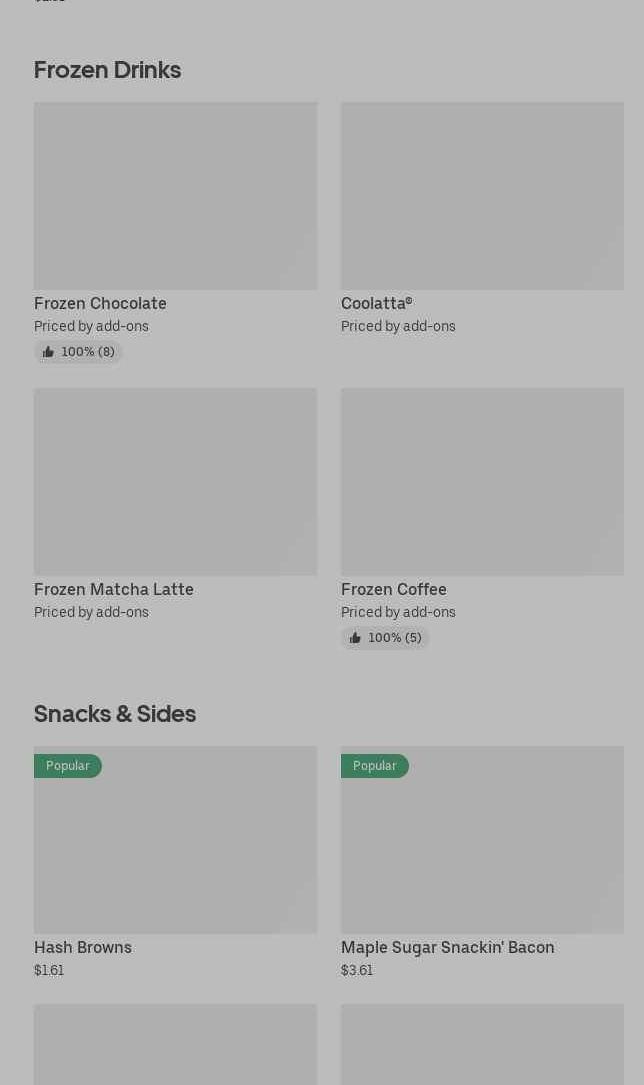Open the Coolatta item photo
The height and width of the screenshot is (1085, 644).
pos(482,196)
